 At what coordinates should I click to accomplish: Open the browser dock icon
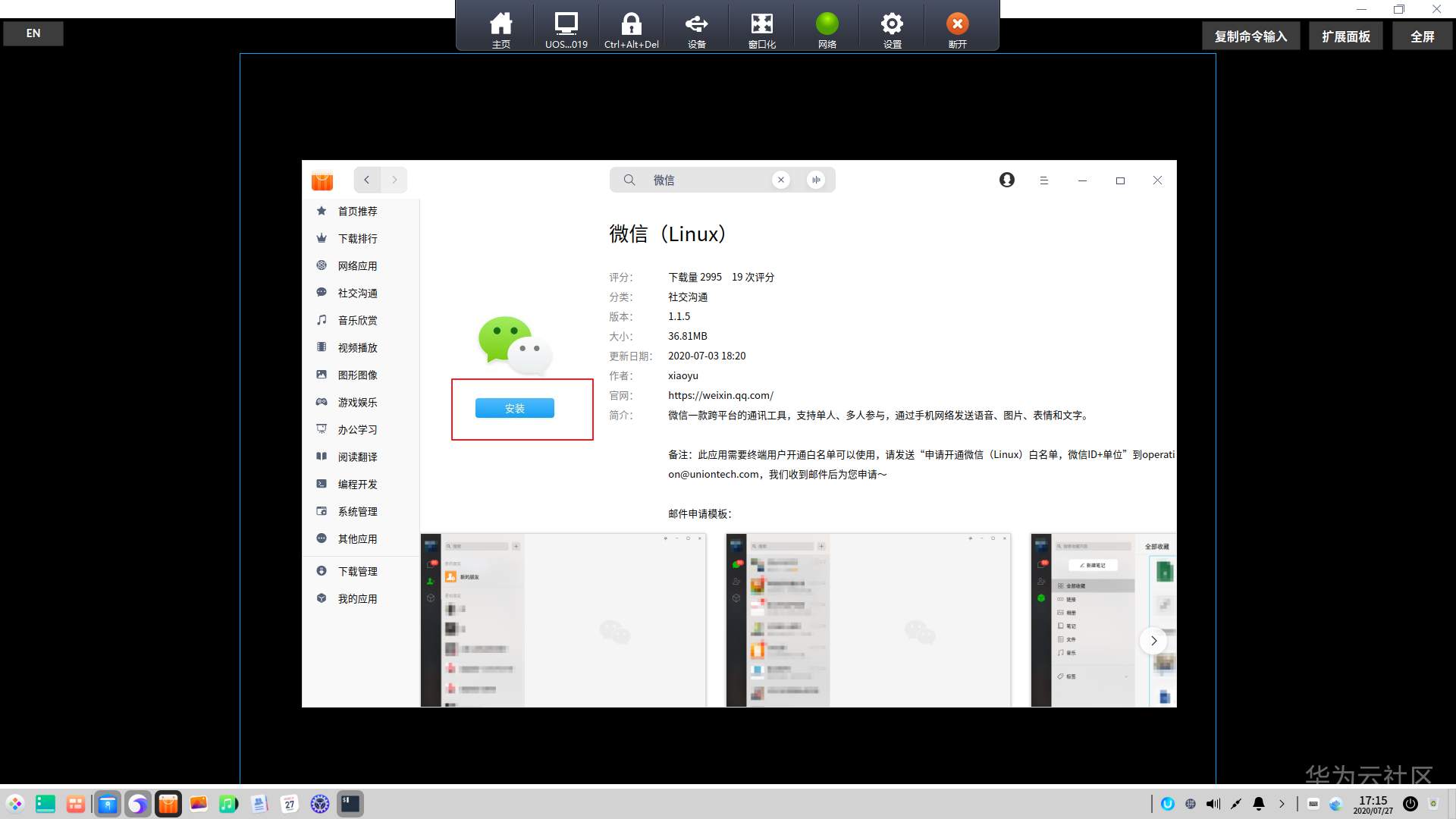pyautogui.click(x=138, y=804)
